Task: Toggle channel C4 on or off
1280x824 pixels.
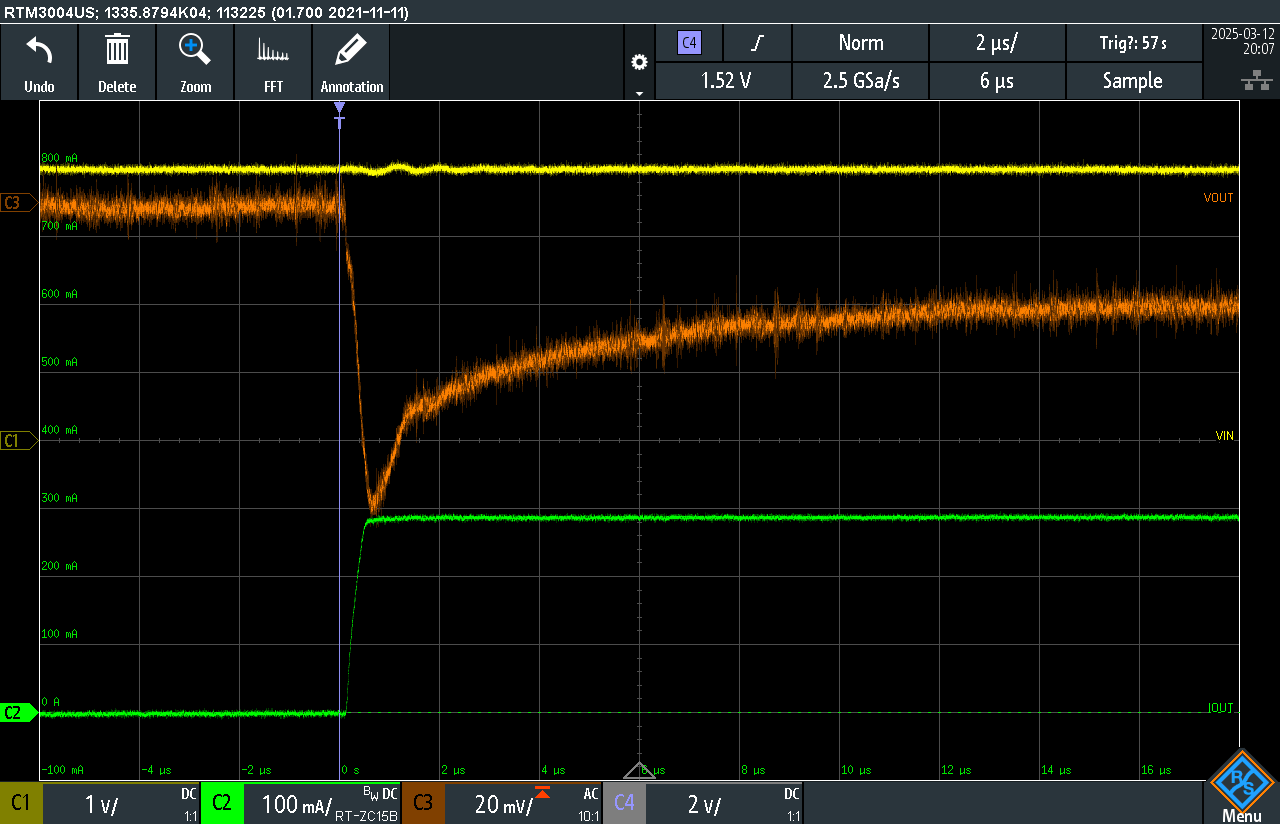Action: [x=624, y=803]
